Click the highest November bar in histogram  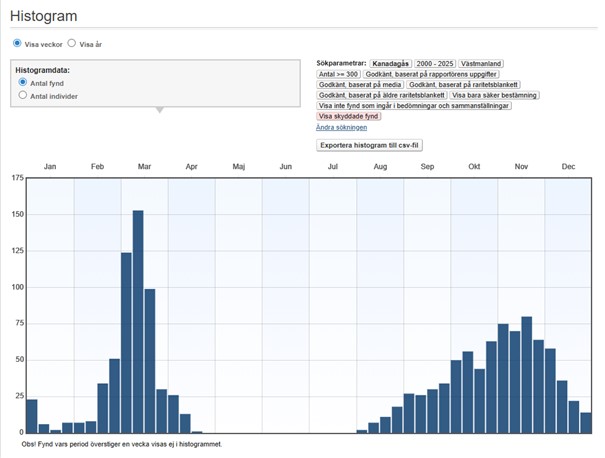coord(526,375)
